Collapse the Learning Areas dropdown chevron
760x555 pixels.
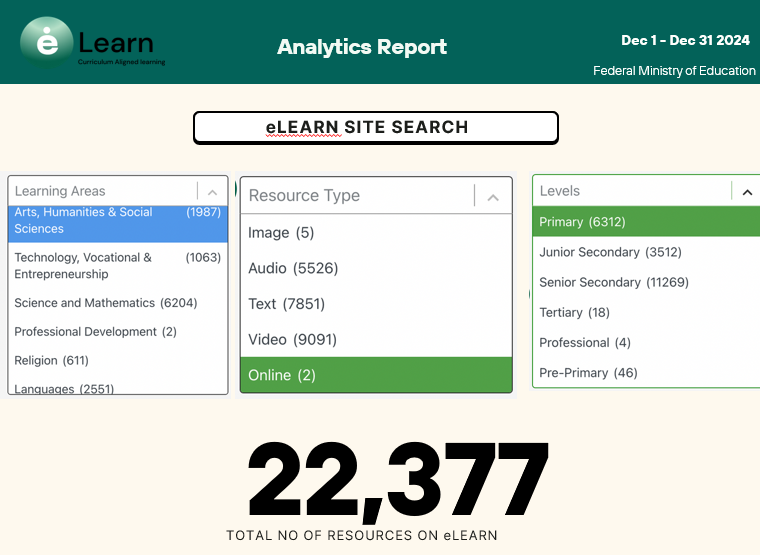(x=212, y=192)
